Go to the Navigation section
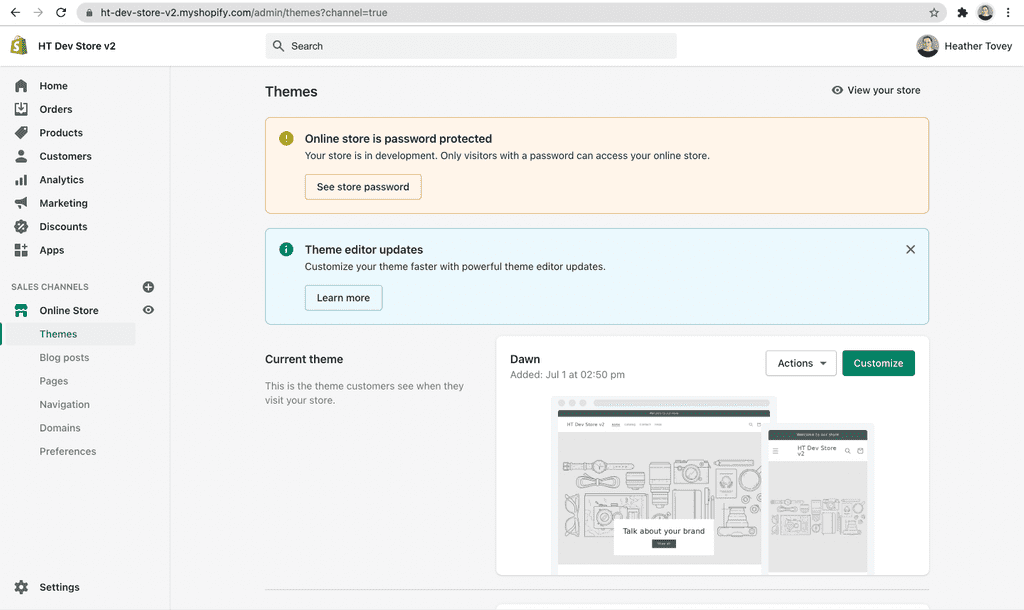Screen dimensions: 1024x610 [64, 404]
